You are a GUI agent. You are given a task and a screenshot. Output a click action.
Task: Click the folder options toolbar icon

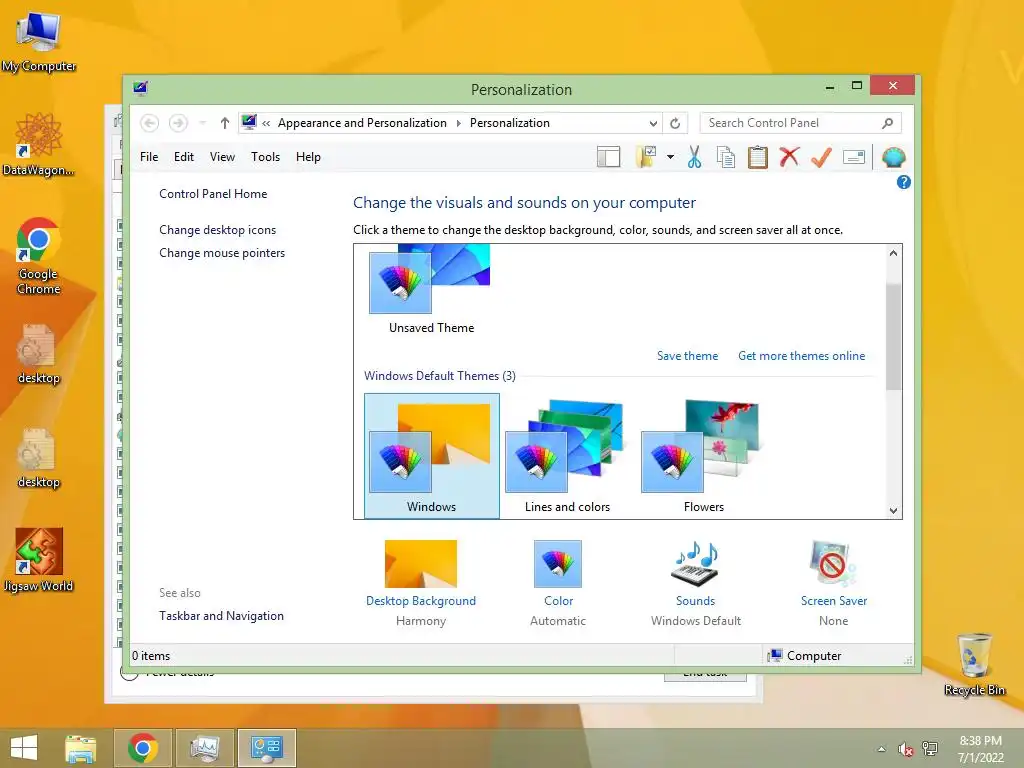coord(646,157)
